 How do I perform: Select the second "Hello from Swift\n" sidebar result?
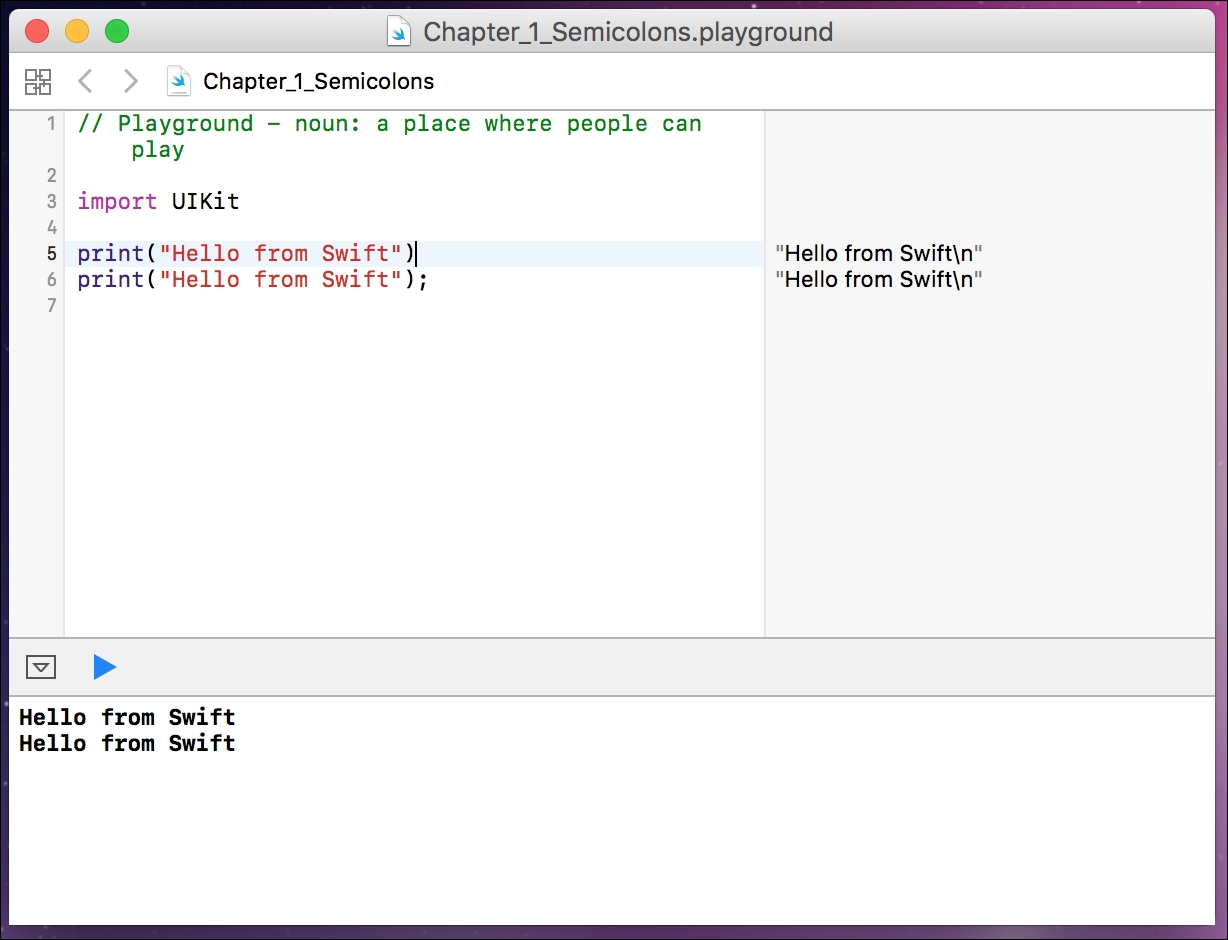point(878,280)
